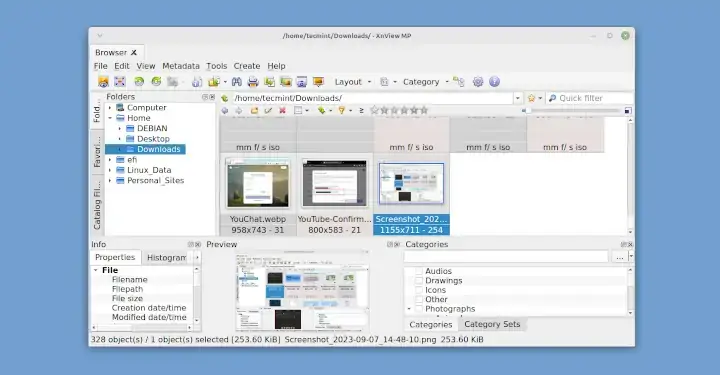Click the category tree icon beside Category

coord(458,82)
